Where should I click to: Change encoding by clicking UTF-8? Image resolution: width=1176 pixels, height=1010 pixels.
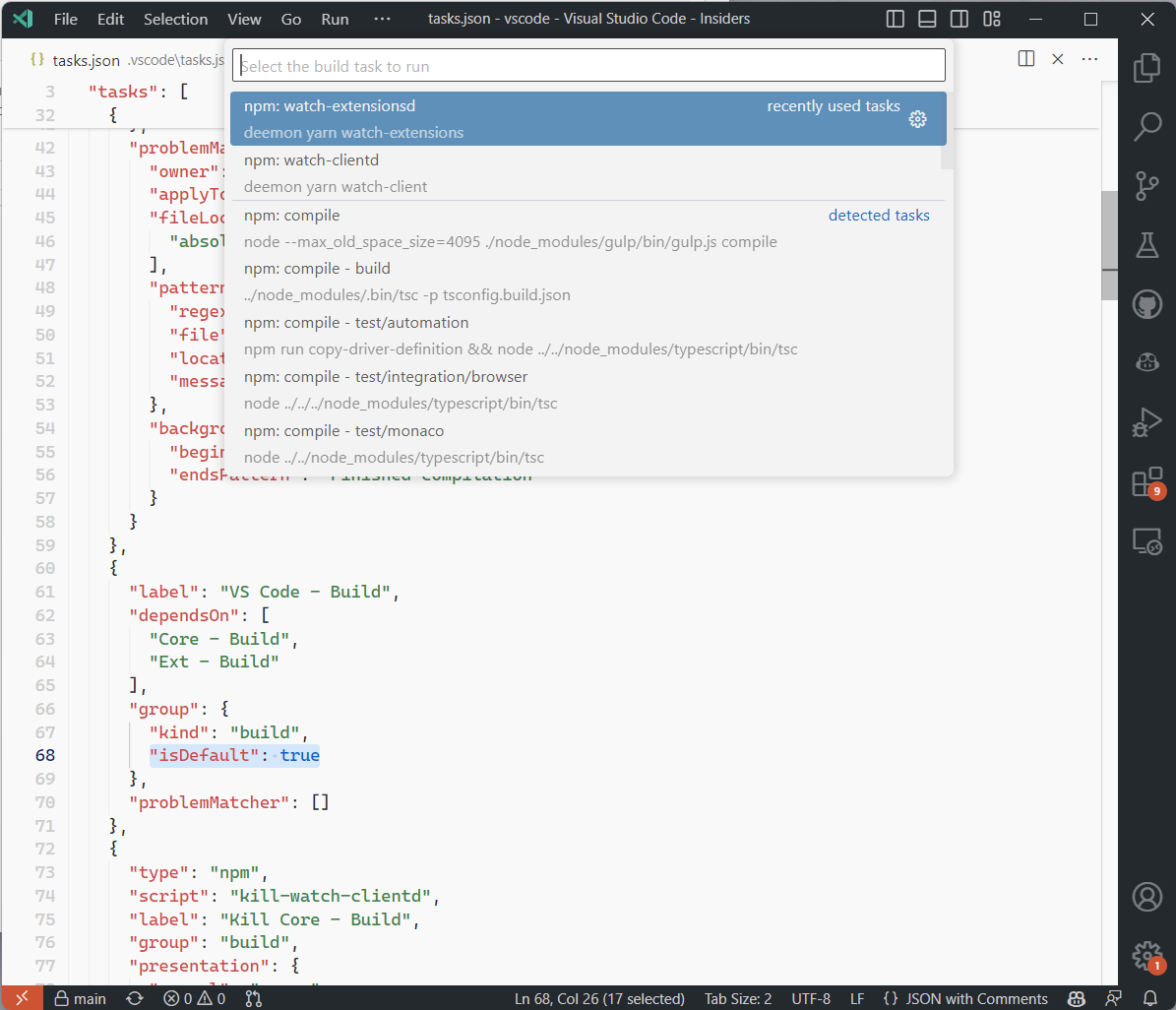click(810, 998)
